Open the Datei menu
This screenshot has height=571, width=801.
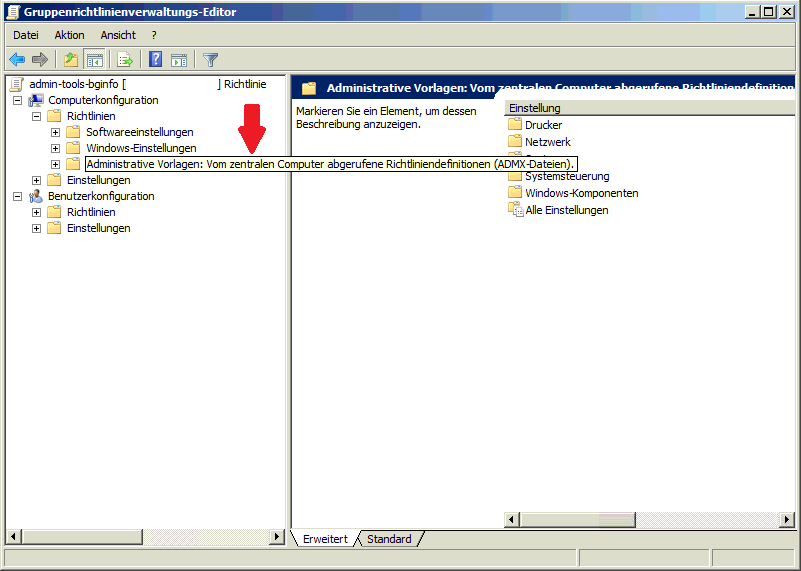26,35
